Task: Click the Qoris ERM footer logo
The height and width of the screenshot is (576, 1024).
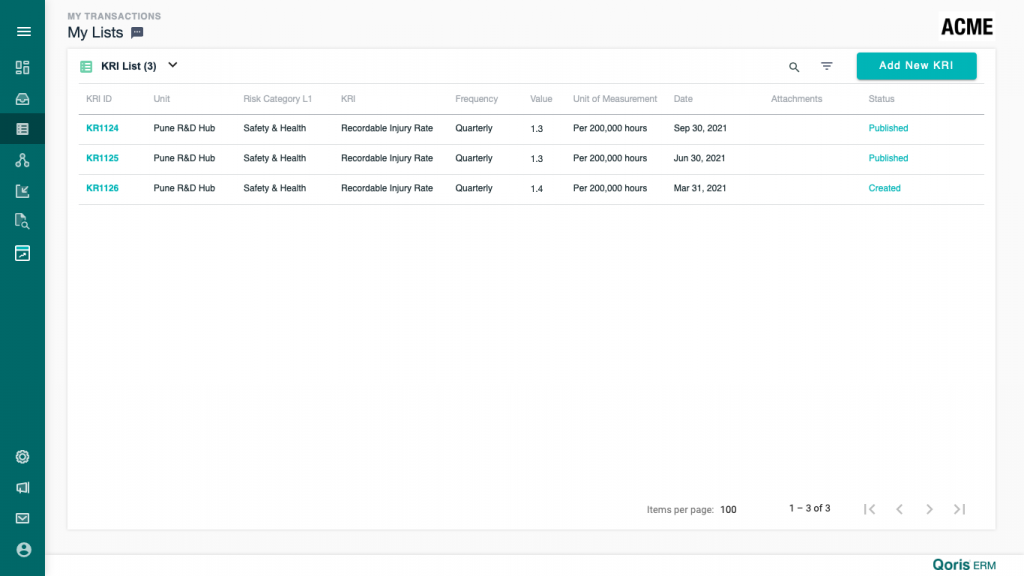Action: 964,565
